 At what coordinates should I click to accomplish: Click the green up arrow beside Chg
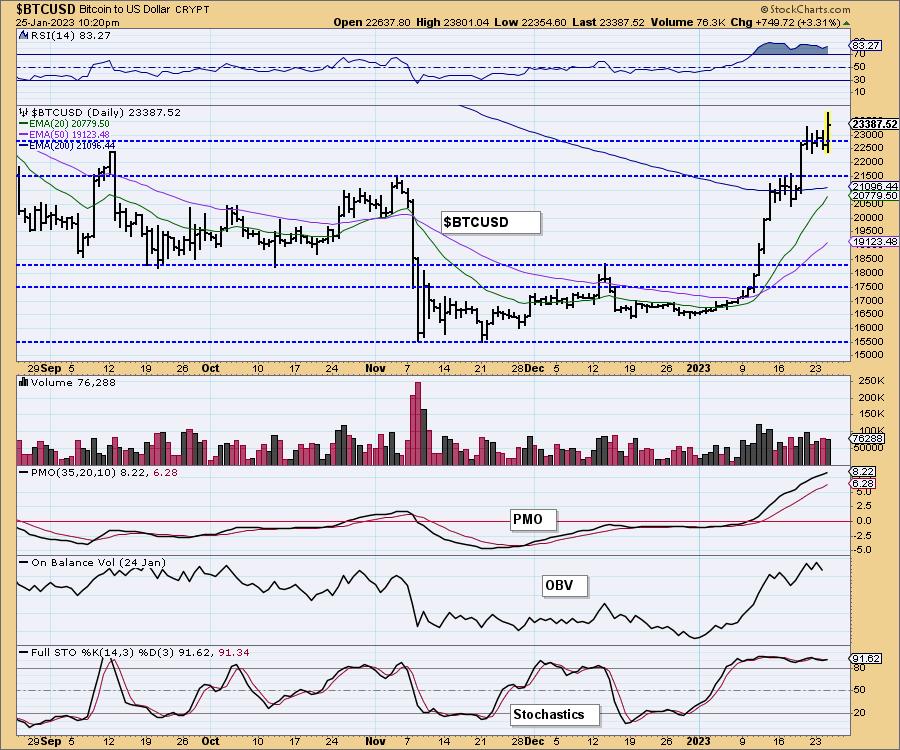(x=847, y=23)
